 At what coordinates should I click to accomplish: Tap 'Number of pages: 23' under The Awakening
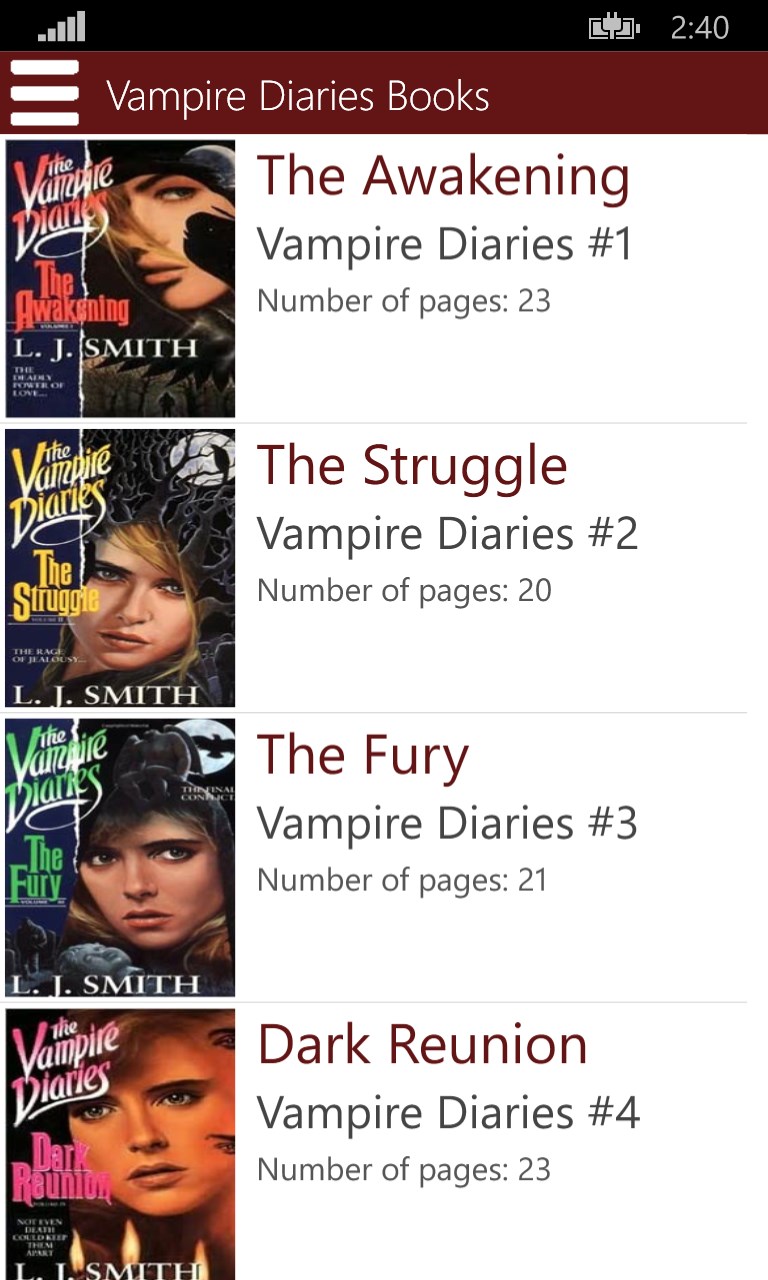pos(404,302)
